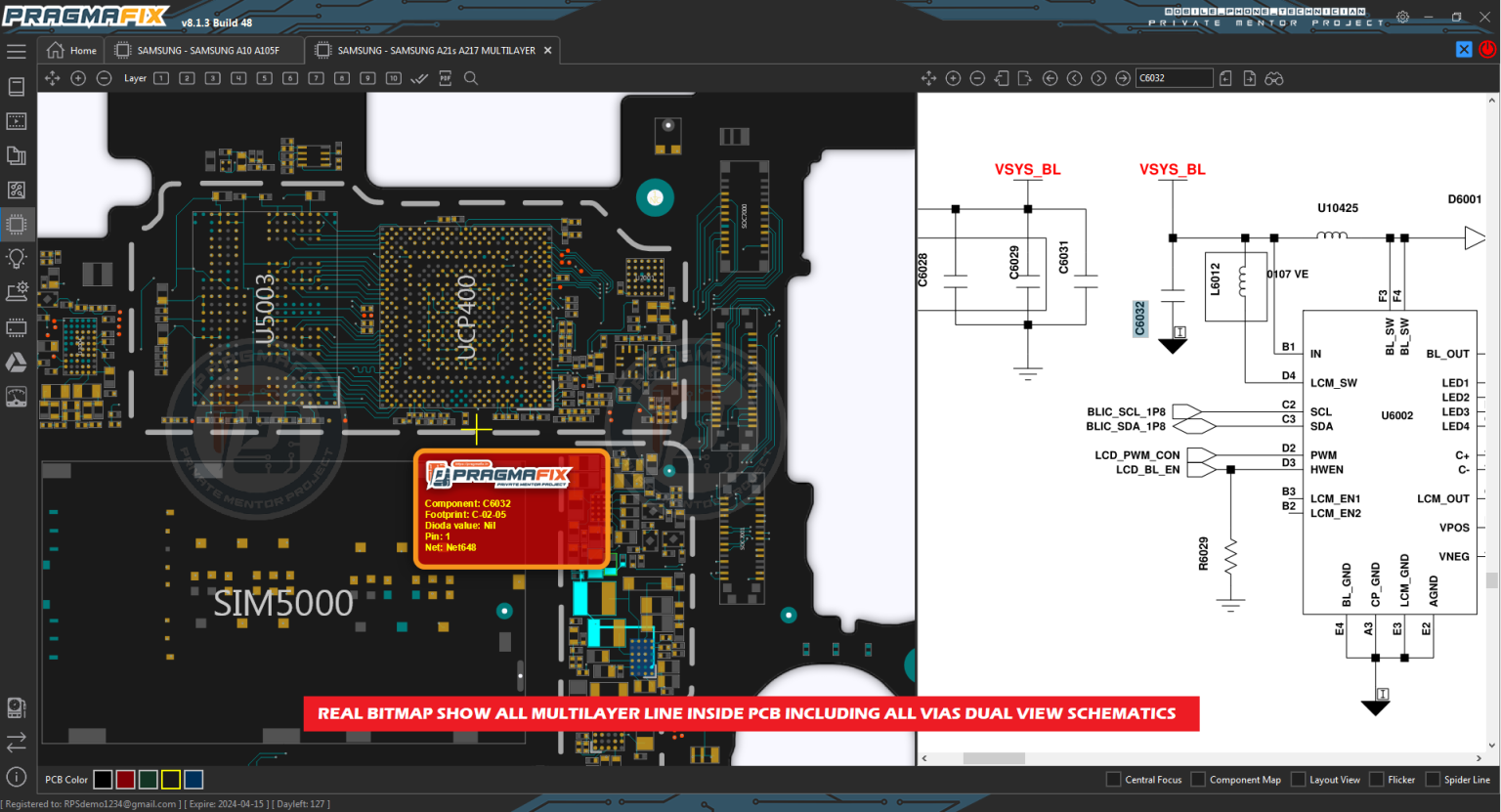Click the red power button icon

(x=1487, y=50)
